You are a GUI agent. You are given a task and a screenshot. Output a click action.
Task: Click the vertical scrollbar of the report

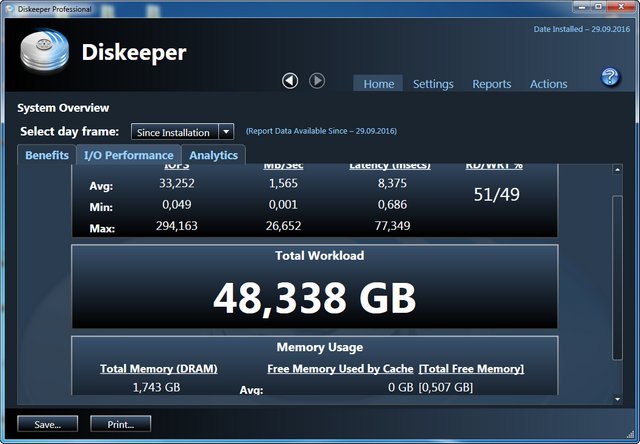tap(617, 280)
